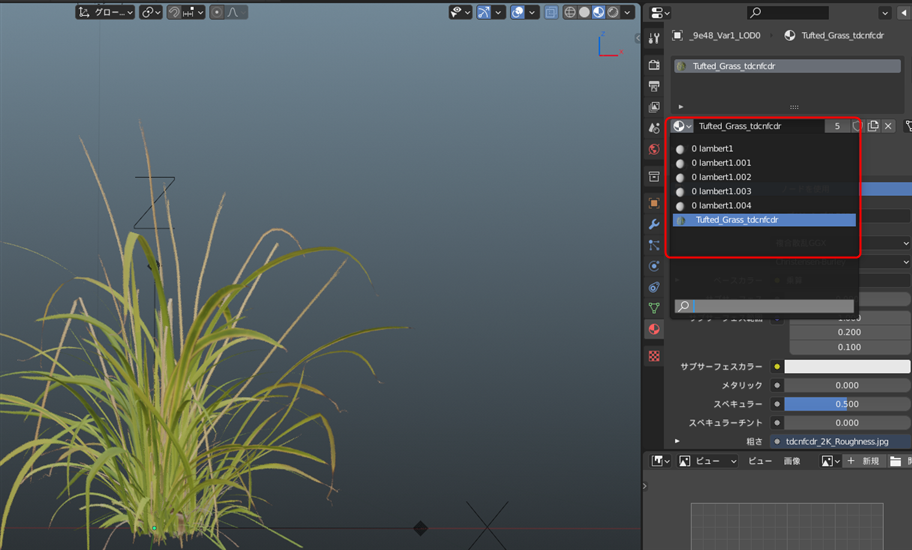Image resolution: width=912 pixels, height=550 pixels.
Task: Click the サブサーフェスカラー color swatch
Action: (847, 366)
